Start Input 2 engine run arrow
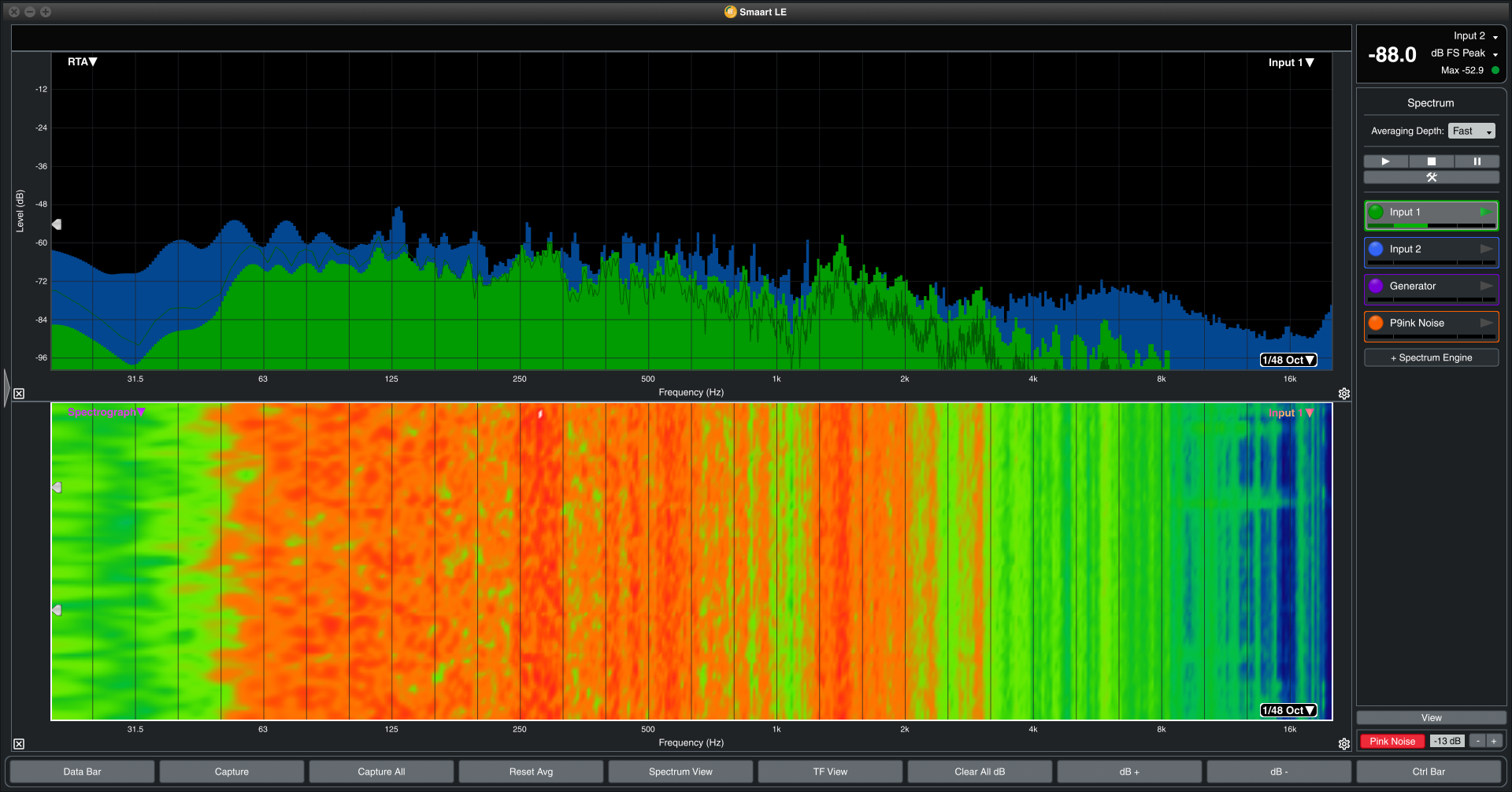The height and width of the screenshot is (792, 1512). point(1486,249)
